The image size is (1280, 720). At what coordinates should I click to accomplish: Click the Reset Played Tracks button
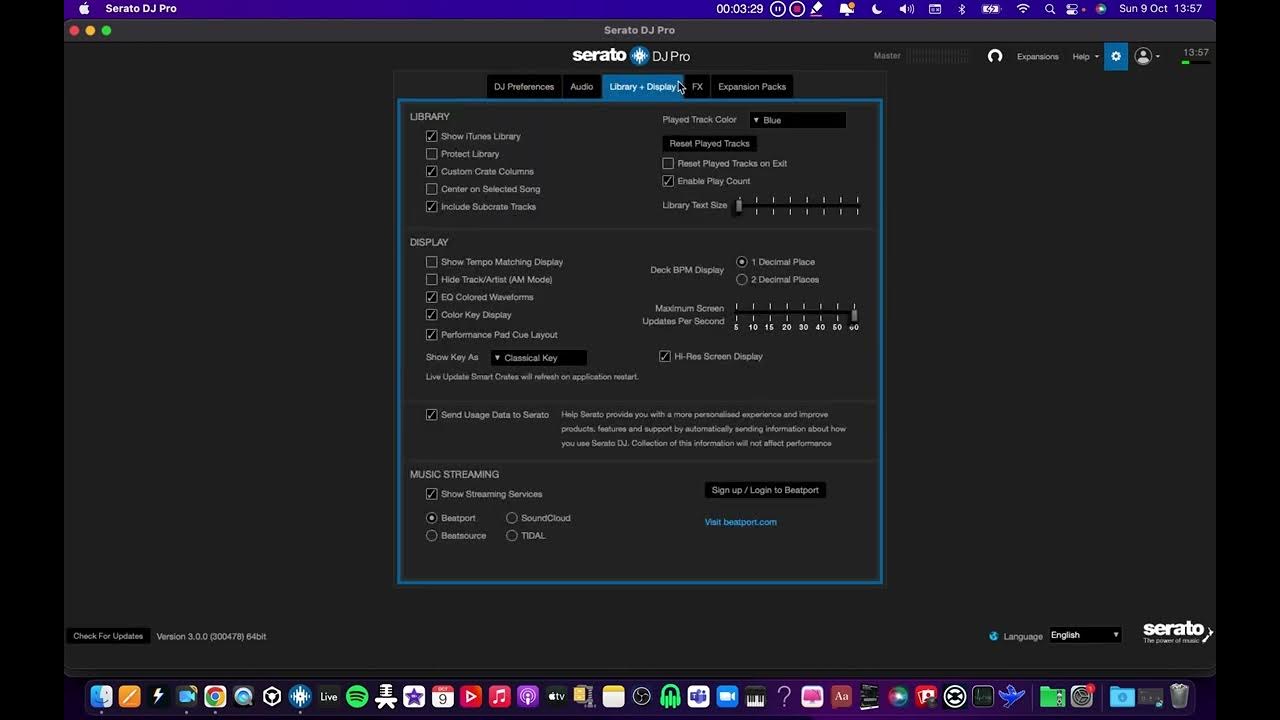[709, 143]
